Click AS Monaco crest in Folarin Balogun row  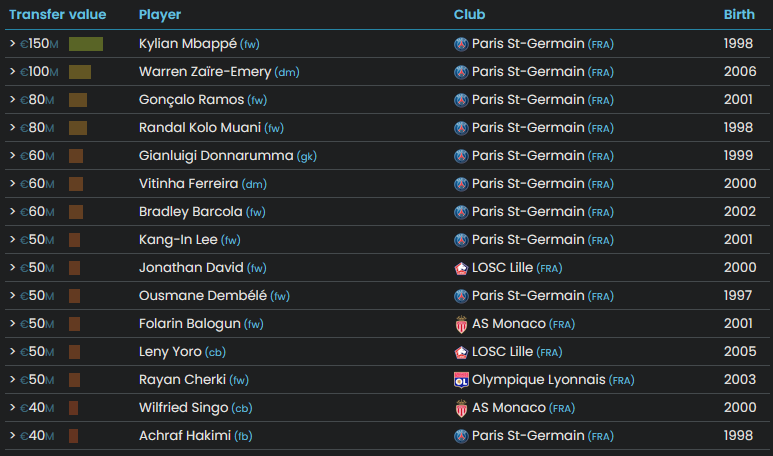pos(461,324)
